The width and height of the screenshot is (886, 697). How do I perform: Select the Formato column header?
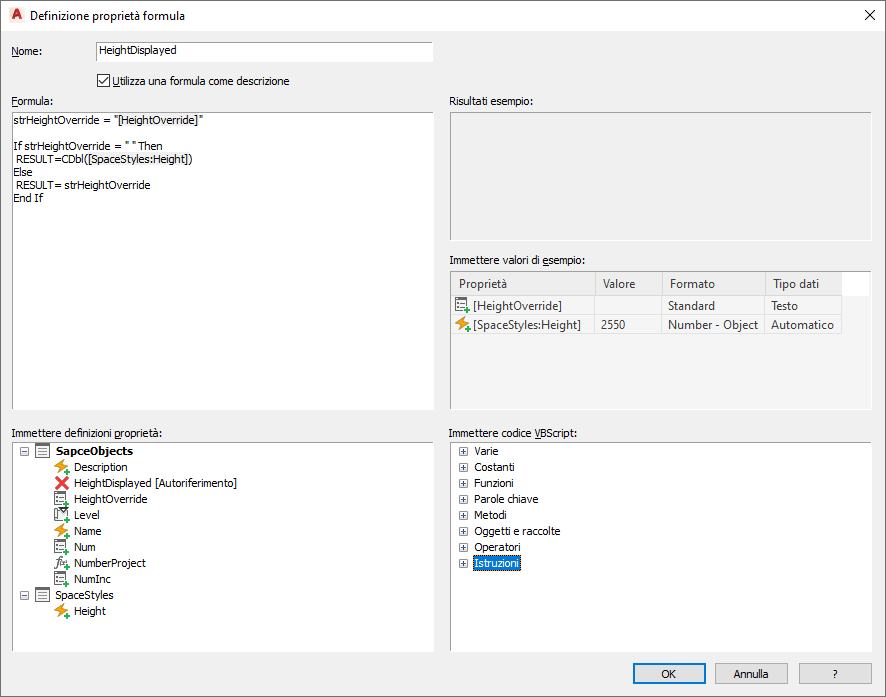point(714,284)
